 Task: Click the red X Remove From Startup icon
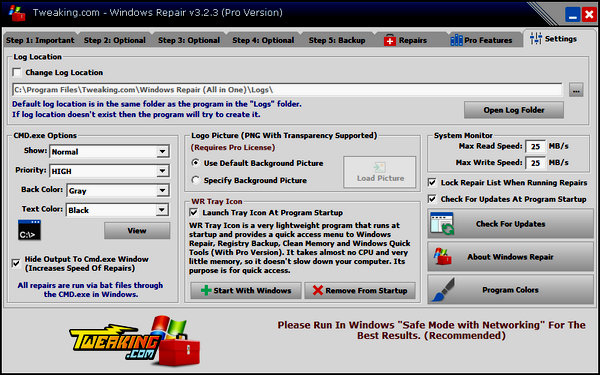318,290
